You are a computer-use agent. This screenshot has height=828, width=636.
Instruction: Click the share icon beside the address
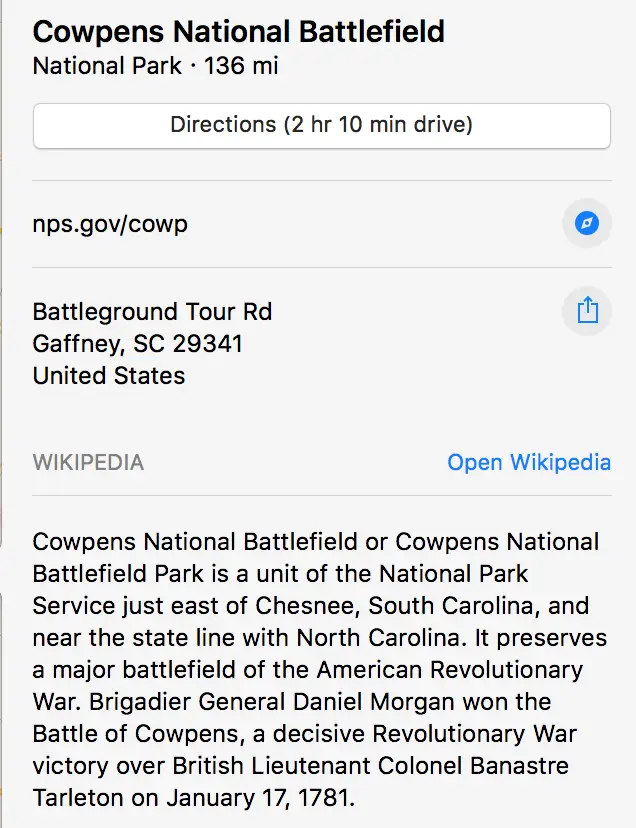coord(587,311)
